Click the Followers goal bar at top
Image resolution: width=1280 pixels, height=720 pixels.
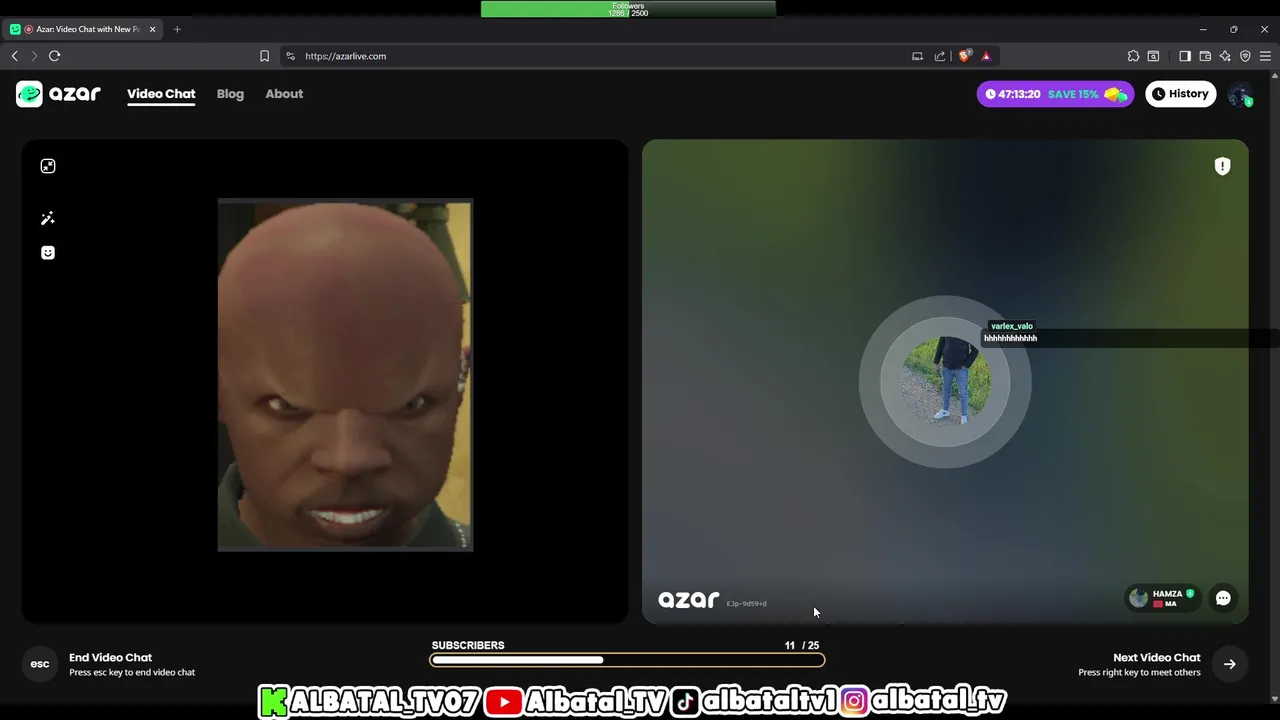(628, 9)
